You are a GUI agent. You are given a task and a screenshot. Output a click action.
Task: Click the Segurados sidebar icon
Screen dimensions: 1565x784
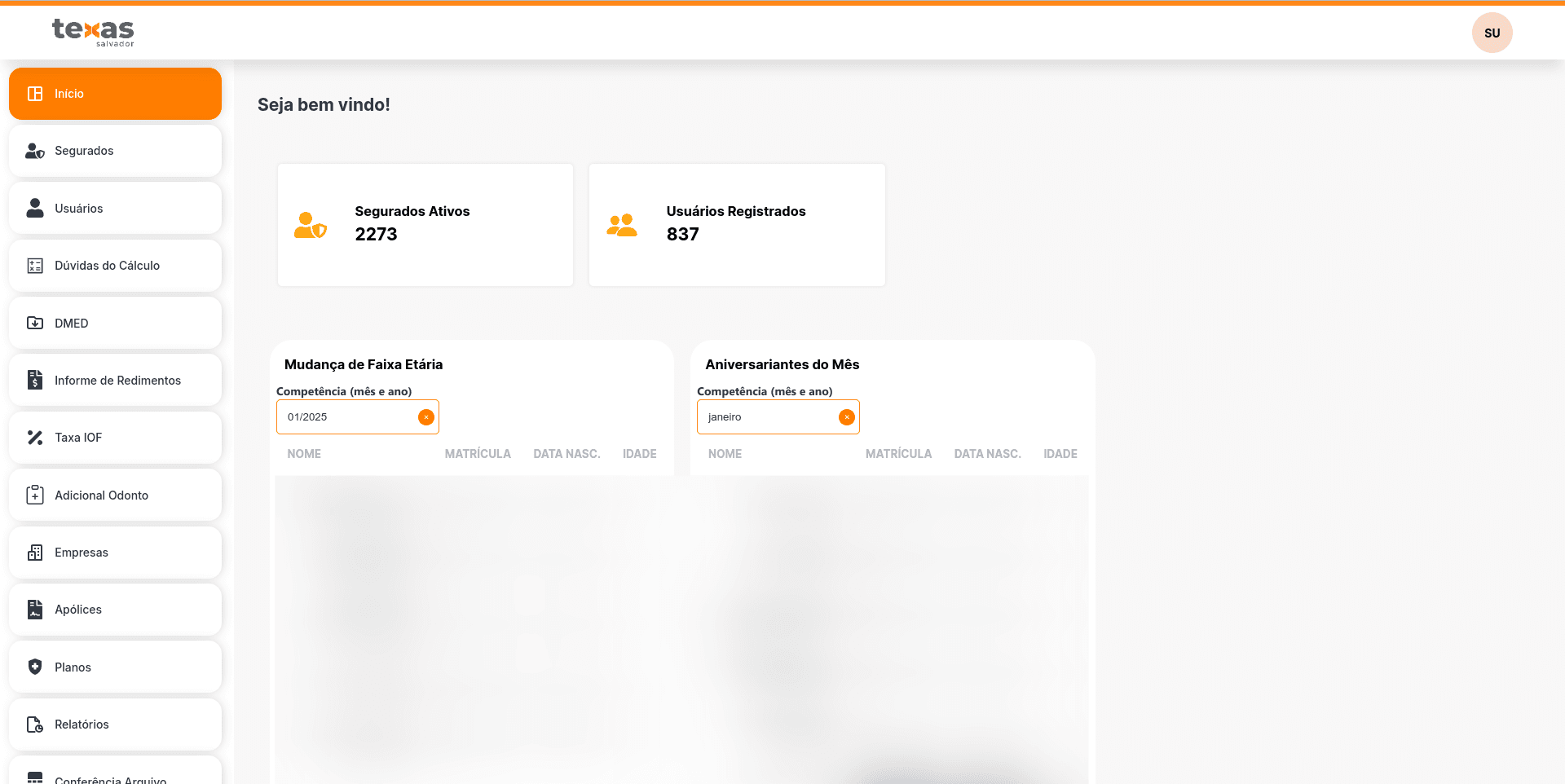coord(35,151)
